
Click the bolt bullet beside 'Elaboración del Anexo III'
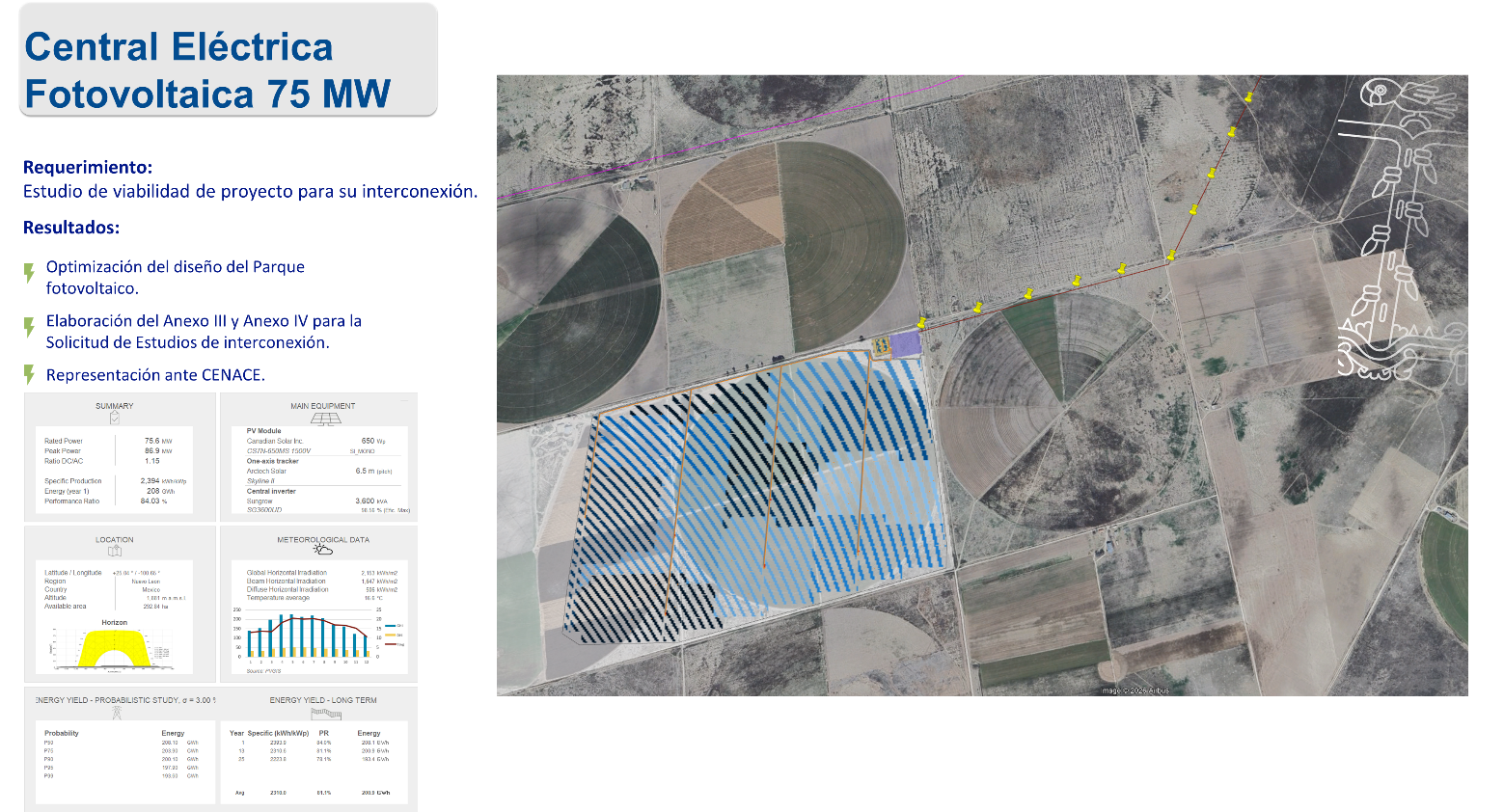[x=29, y=327]
